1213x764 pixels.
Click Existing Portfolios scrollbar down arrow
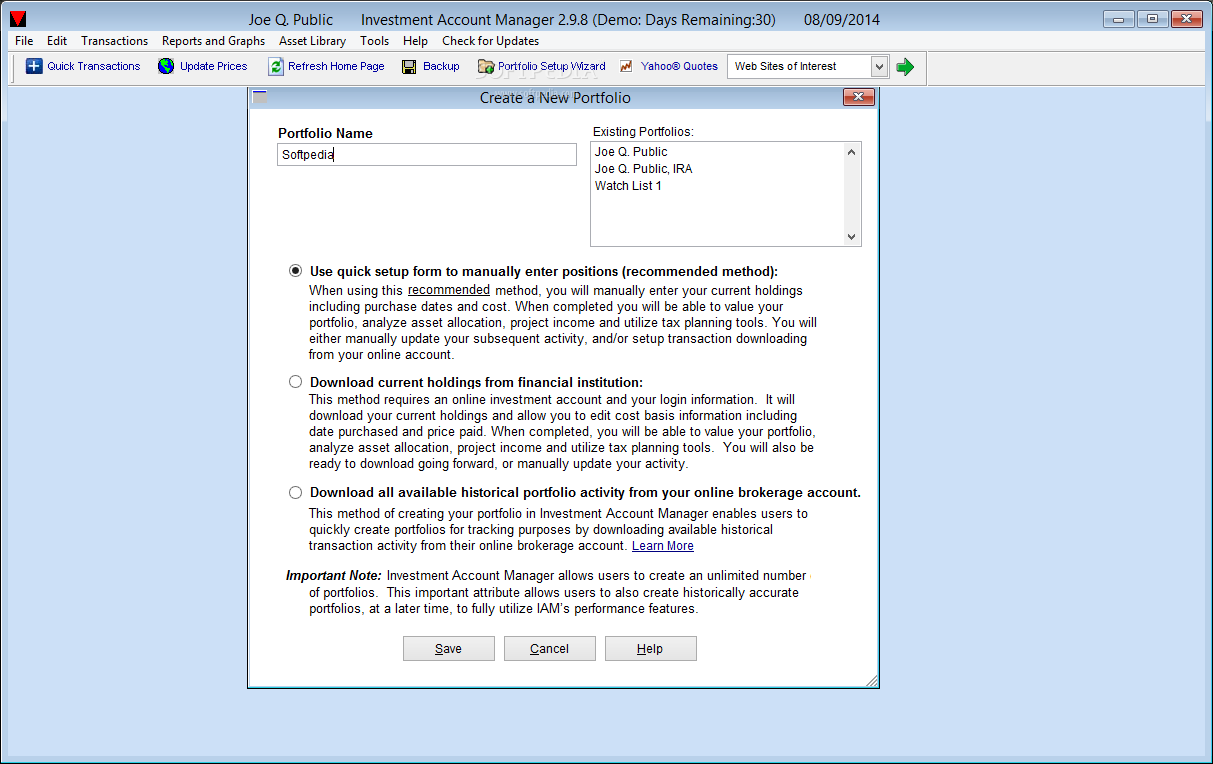pos(852,237)
